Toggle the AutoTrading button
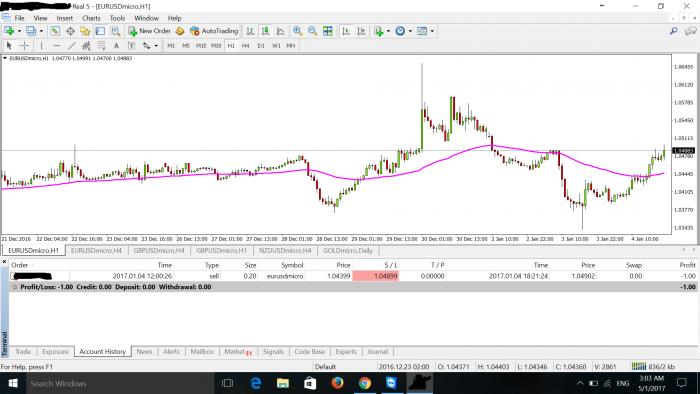This screenshot has height=394, width=700. pos(214,31)
